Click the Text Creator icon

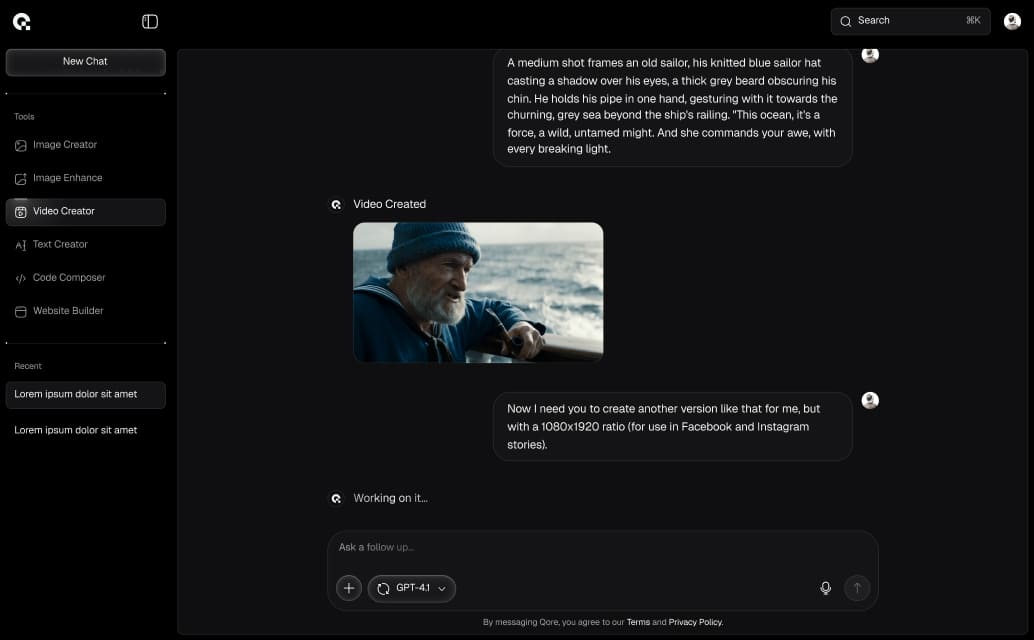pos(21,245)
